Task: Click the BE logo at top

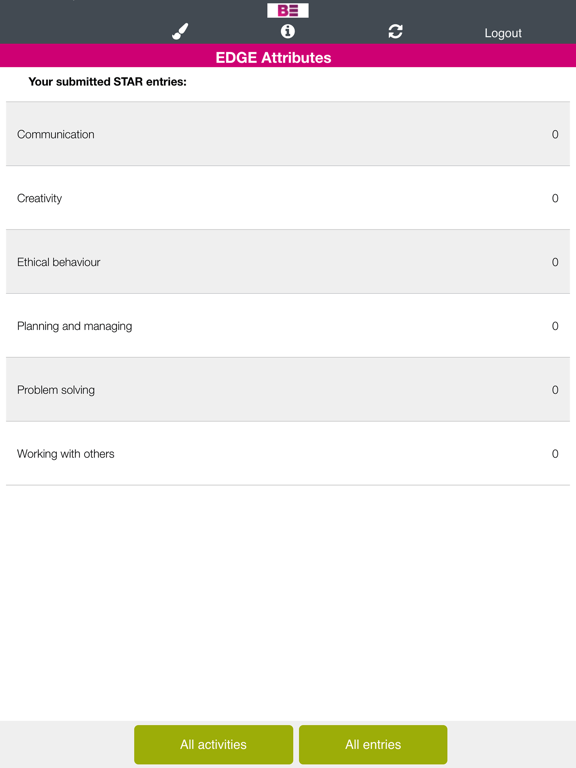Action: (288, 10)
